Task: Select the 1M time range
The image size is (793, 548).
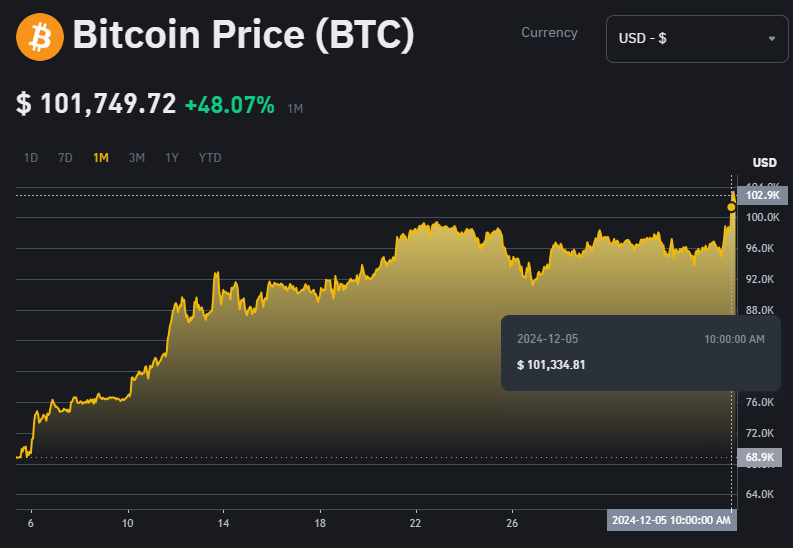Action: (x=101, y=158)
